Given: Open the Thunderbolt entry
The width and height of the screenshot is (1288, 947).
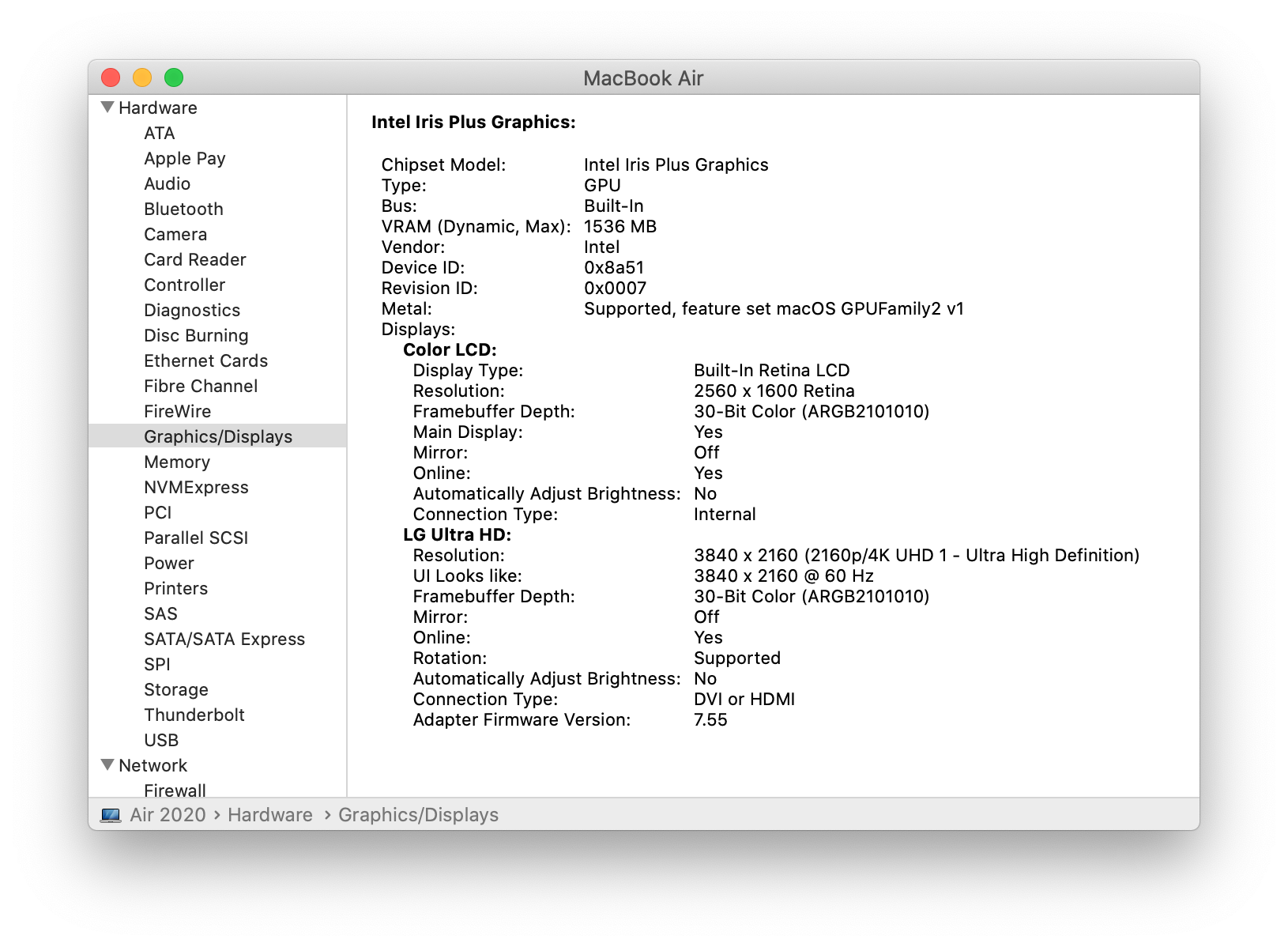Looking at the screenshot, I should [194, 715].
